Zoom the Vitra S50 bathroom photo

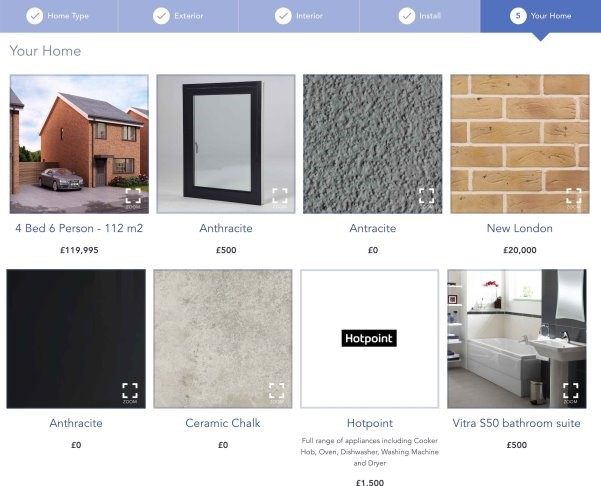571,393
